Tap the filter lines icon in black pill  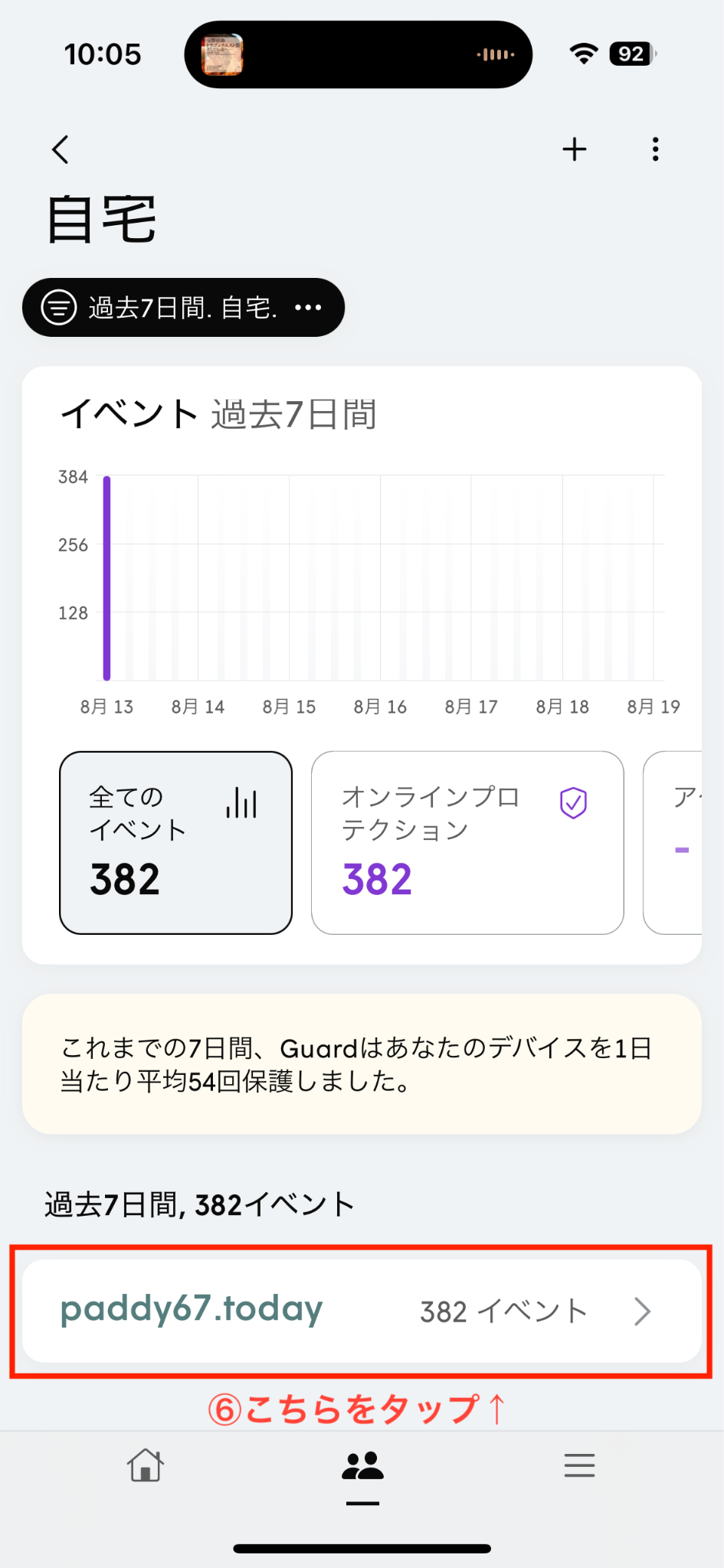tap(59, 308)
